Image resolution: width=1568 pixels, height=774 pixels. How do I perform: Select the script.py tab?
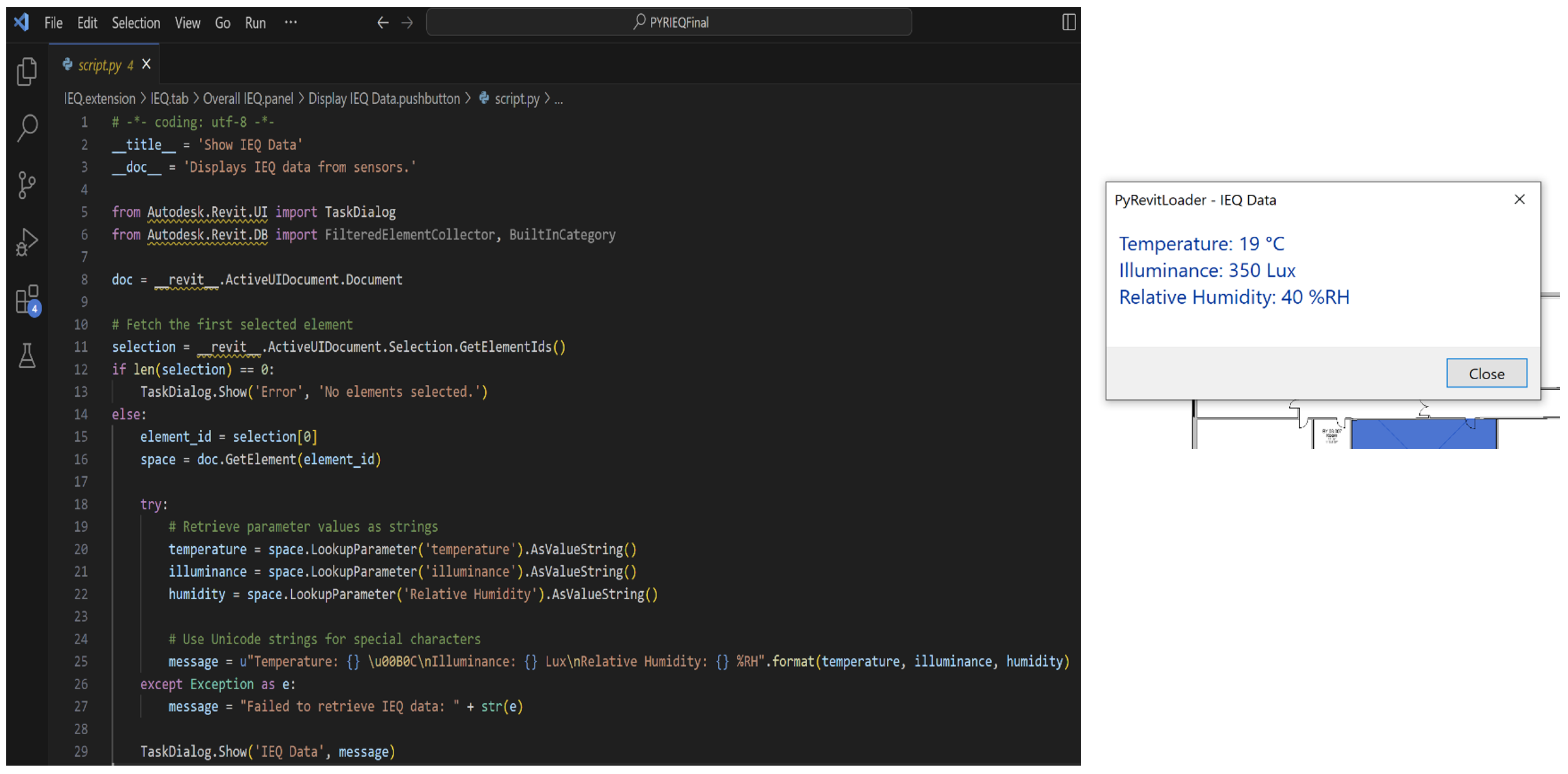(x=104, y=64)
